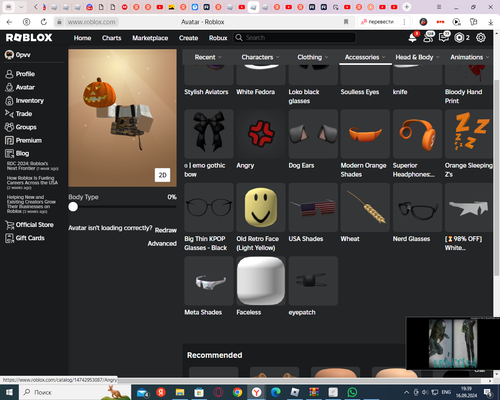Open Windows Start menu
500x400 pixels.
(9, 392)
